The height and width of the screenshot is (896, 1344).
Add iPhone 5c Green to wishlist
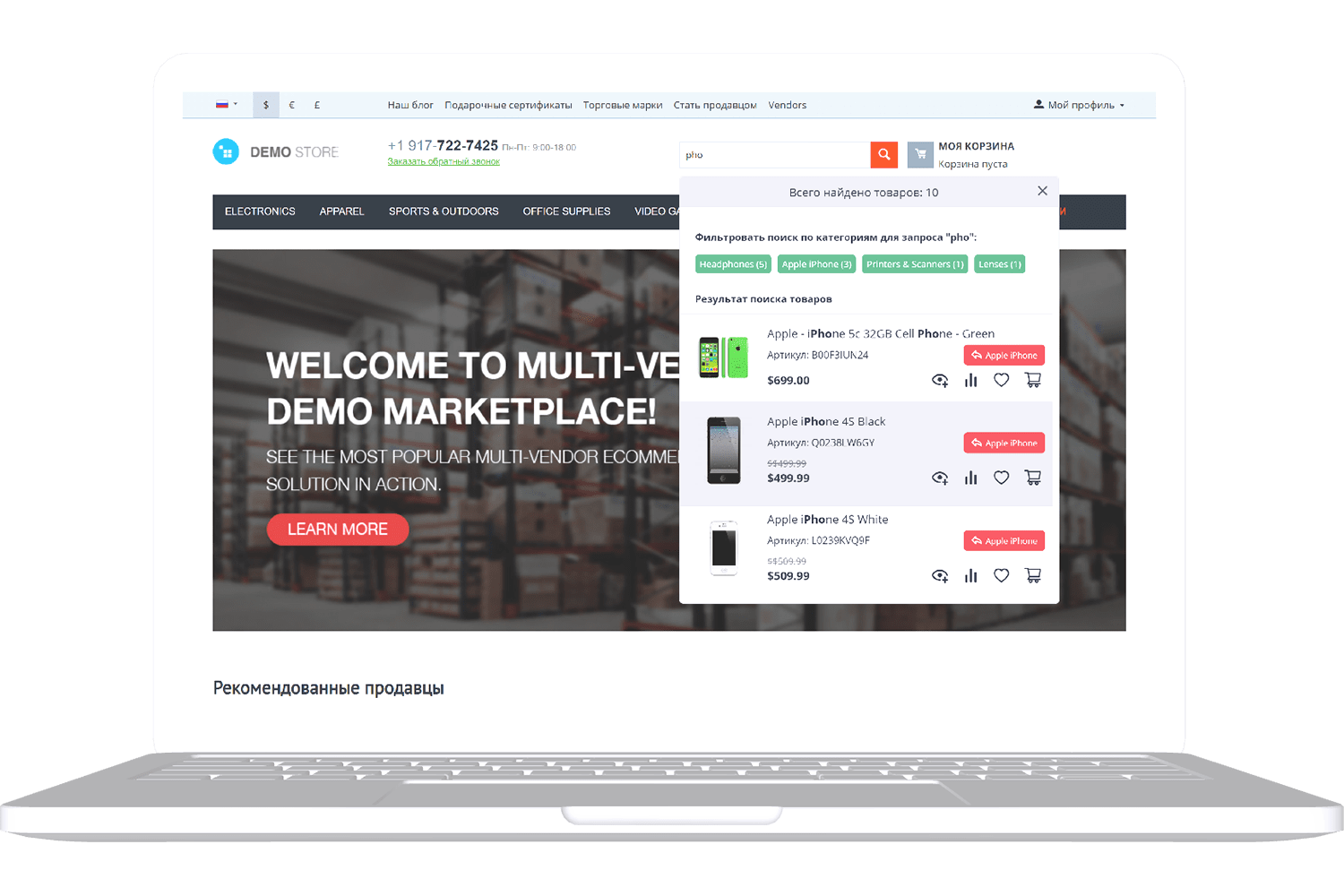1002,380
